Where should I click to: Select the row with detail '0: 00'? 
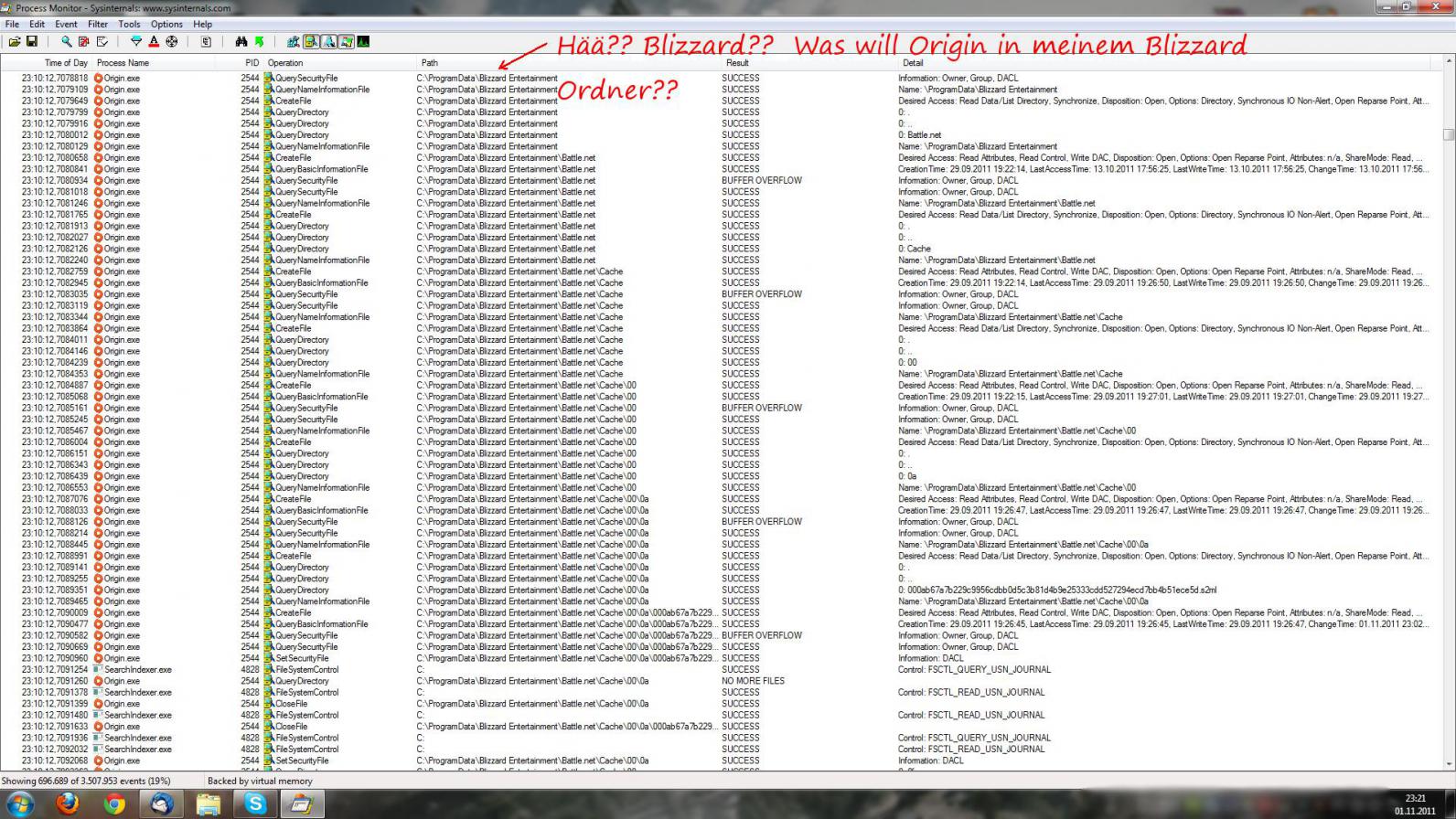(x=721, y=362)
